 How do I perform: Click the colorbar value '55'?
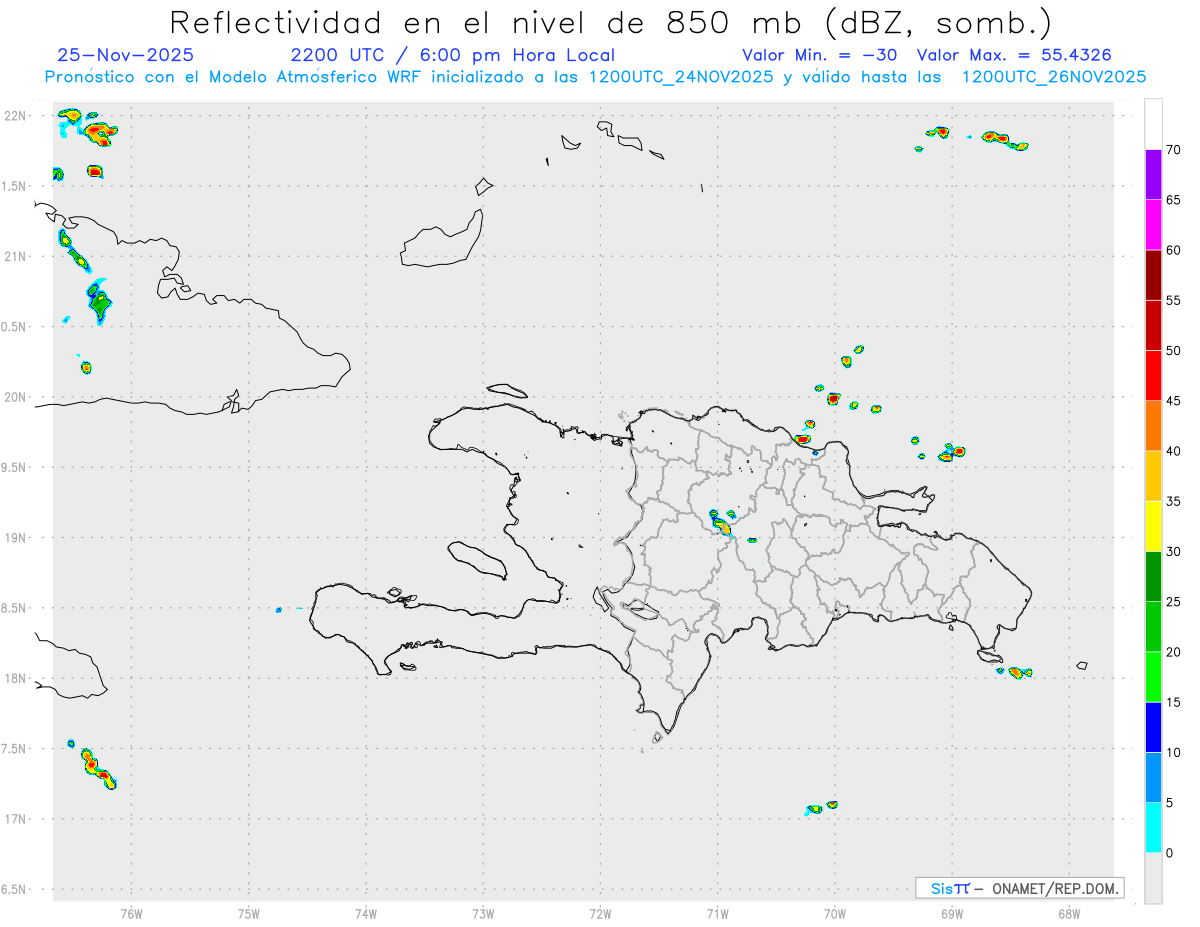pyautogui.click(x=1174, y=300)
